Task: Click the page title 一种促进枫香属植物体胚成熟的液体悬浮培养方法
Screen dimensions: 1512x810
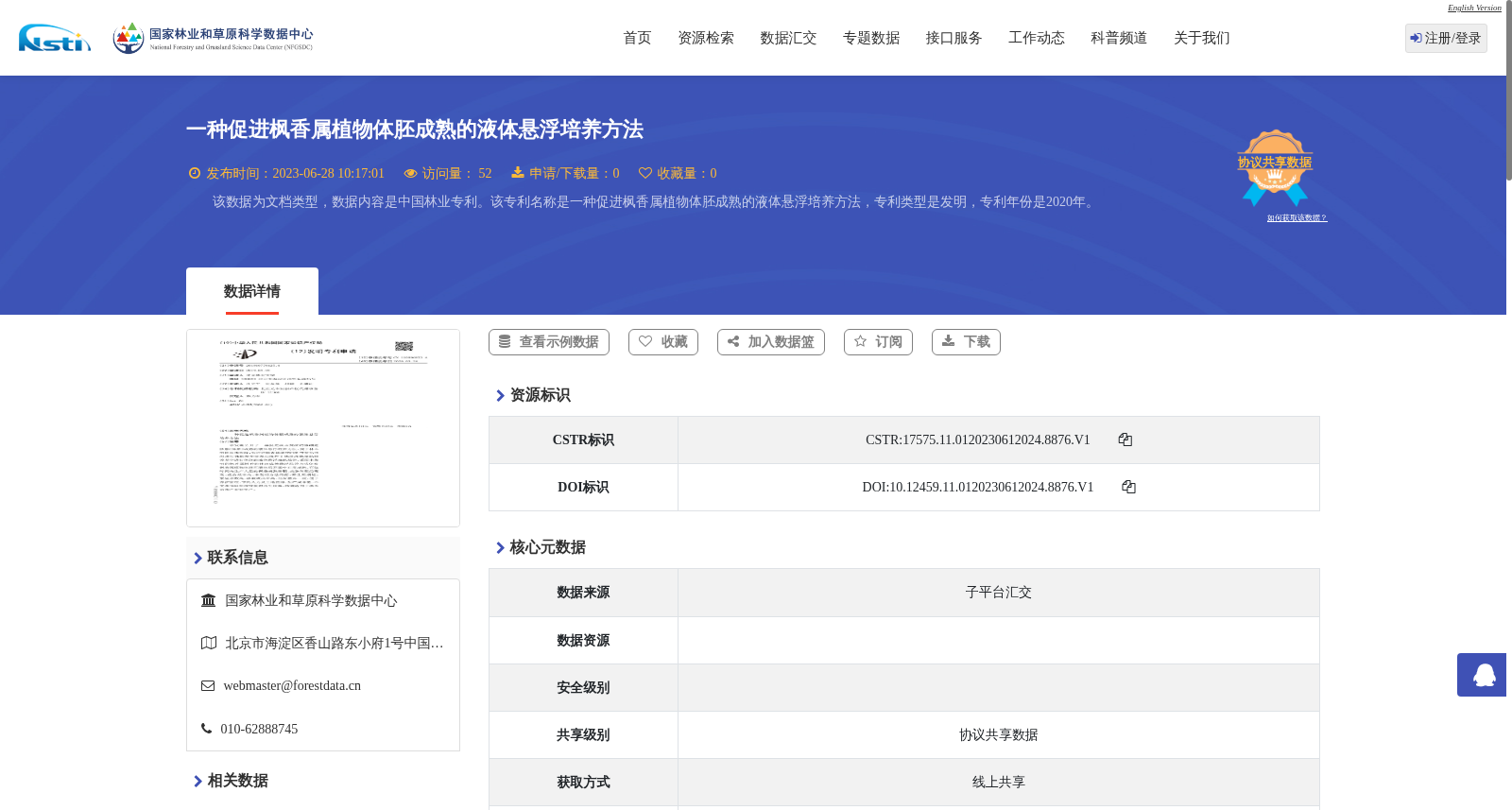Action: coord(415,129)
